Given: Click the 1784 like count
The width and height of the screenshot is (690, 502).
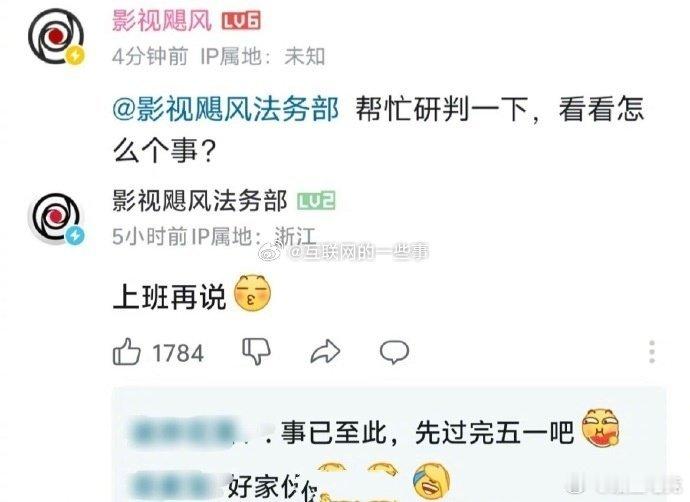Looking at the screenshot, I should (178, 353).
